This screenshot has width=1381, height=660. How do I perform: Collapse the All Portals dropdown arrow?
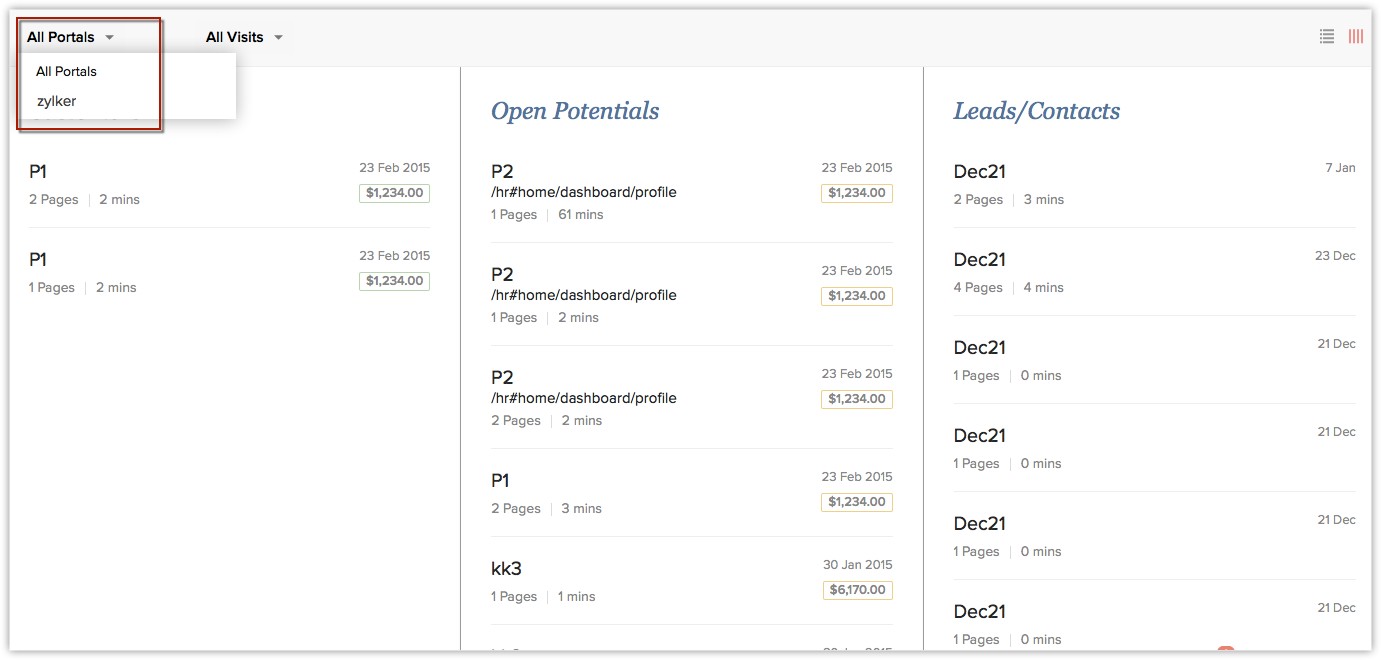pos(109,38)
